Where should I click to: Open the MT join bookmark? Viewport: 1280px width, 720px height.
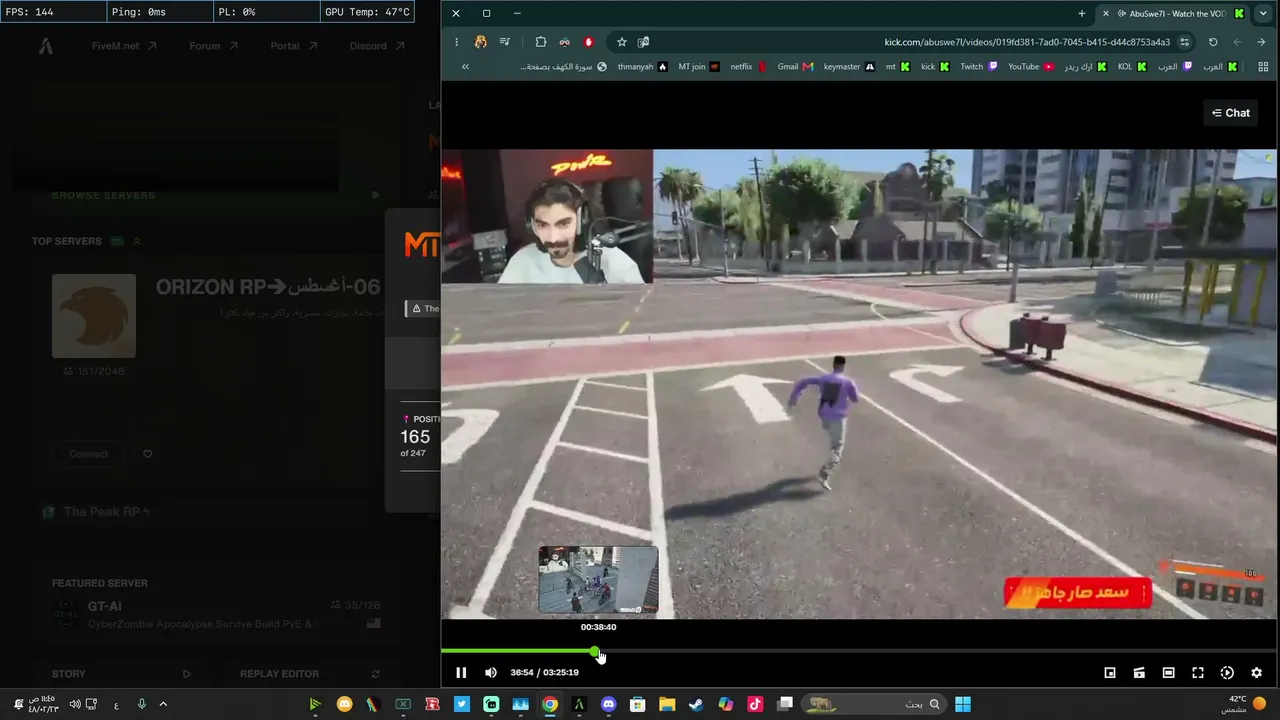pos(699,67)
